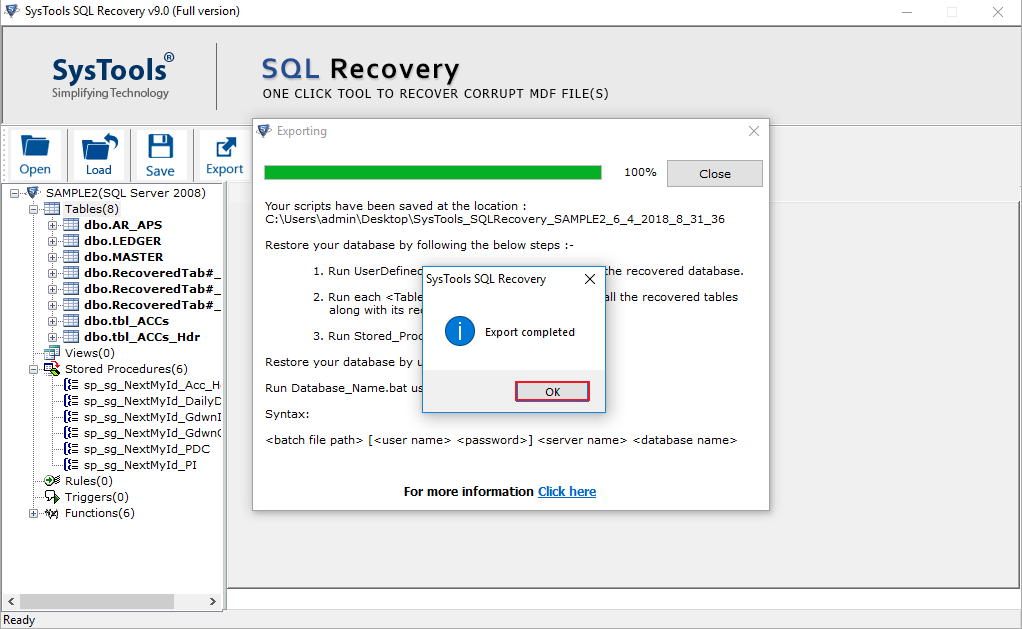The image size is (1022, 629).
Task: Click the table icon beside dbo.tbl_ACCs
Action: pos(71,321)
